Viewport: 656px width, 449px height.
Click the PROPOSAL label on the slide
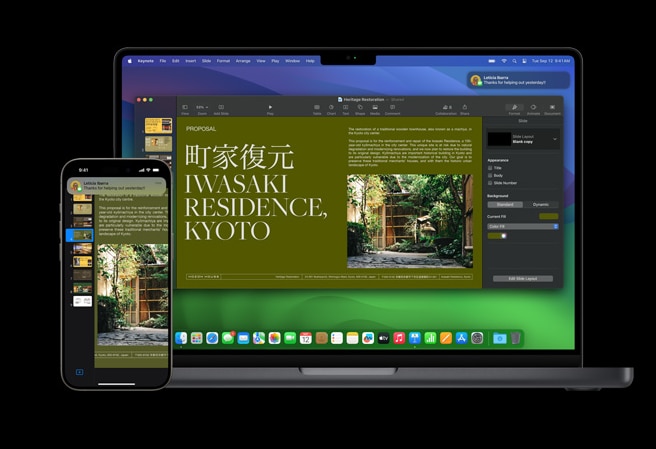click(201, 129)
